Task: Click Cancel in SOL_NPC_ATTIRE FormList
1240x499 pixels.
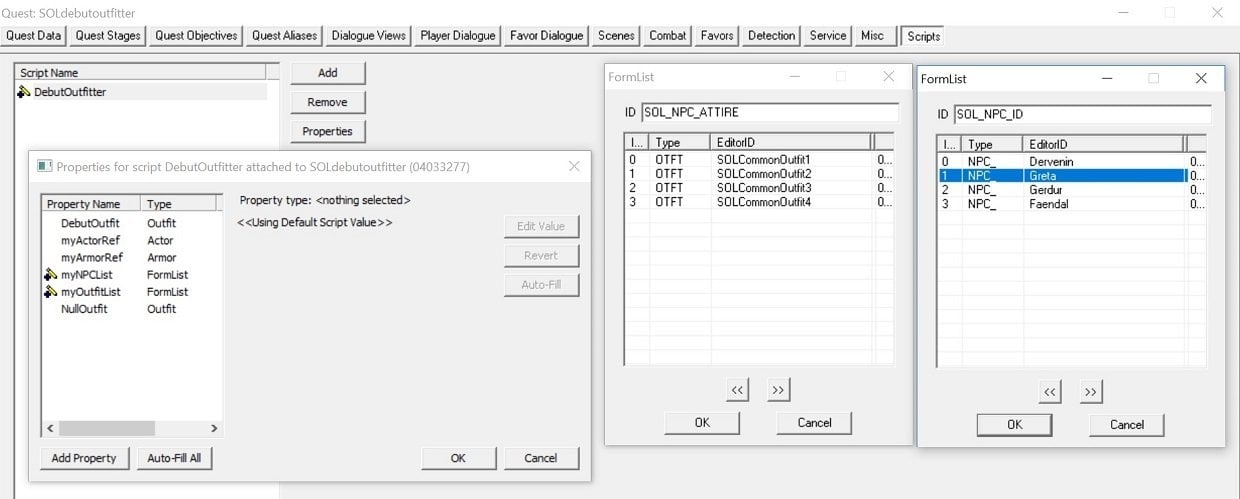Action: click(x=815, y=423)
